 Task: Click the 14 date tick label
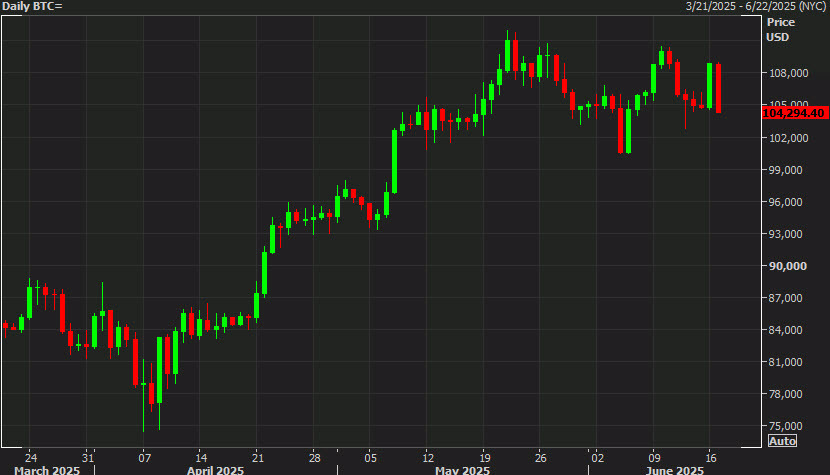[201, 458]
